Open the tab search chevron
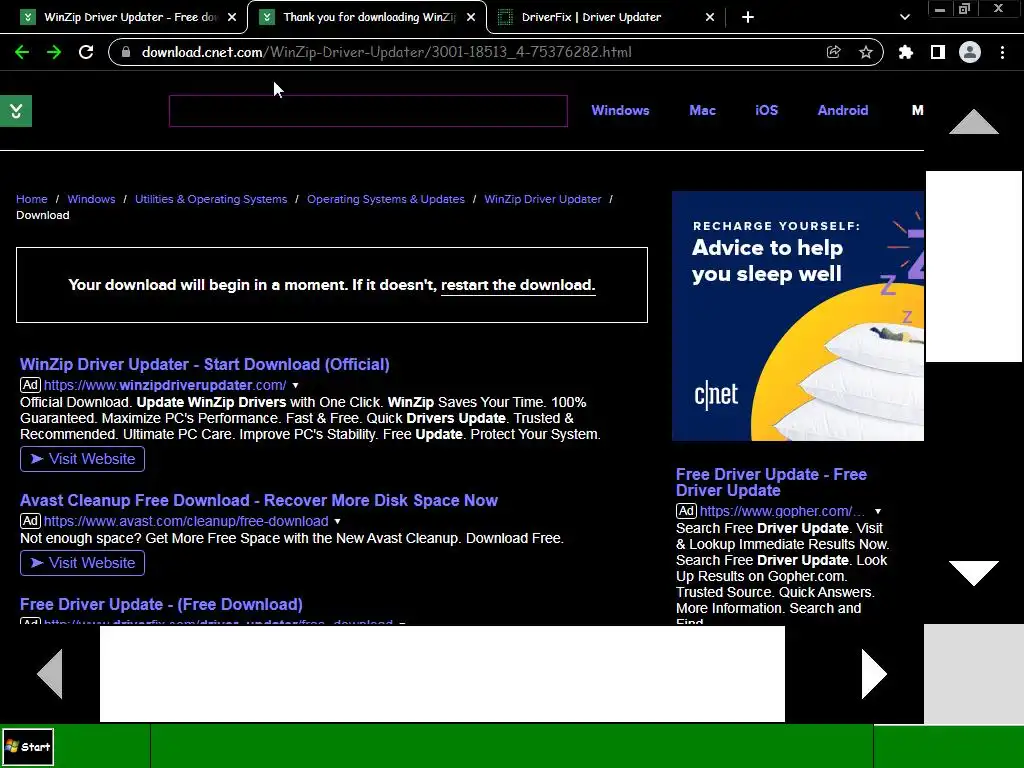Screen dimensions: 1024x768 [904, 17]
